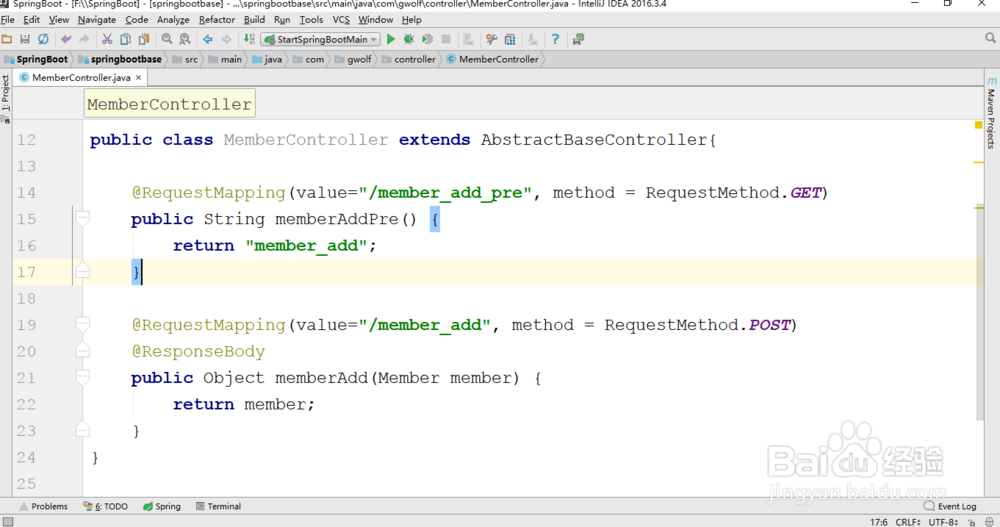Open the TODO tool window
This screenshot has width=1000, height=527.
[x=105, y=507]
